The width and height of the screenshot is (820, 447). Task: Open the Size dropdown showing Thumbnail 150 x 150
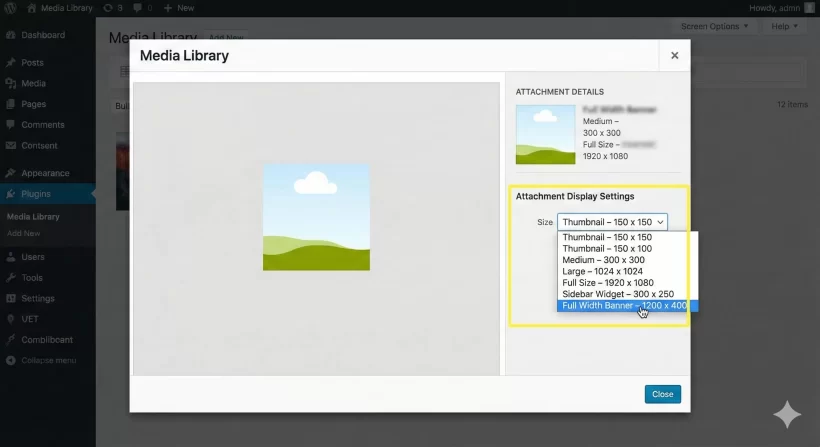[612, 222]
